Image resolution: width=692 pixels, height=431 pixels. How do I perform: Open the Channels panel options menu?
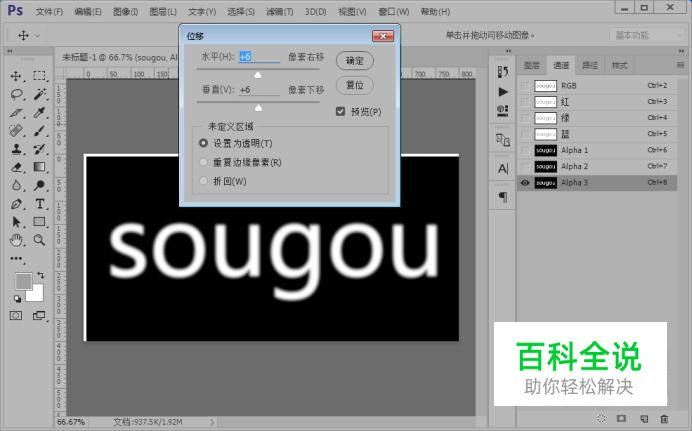pyautogui.click(x=681, y=65)
